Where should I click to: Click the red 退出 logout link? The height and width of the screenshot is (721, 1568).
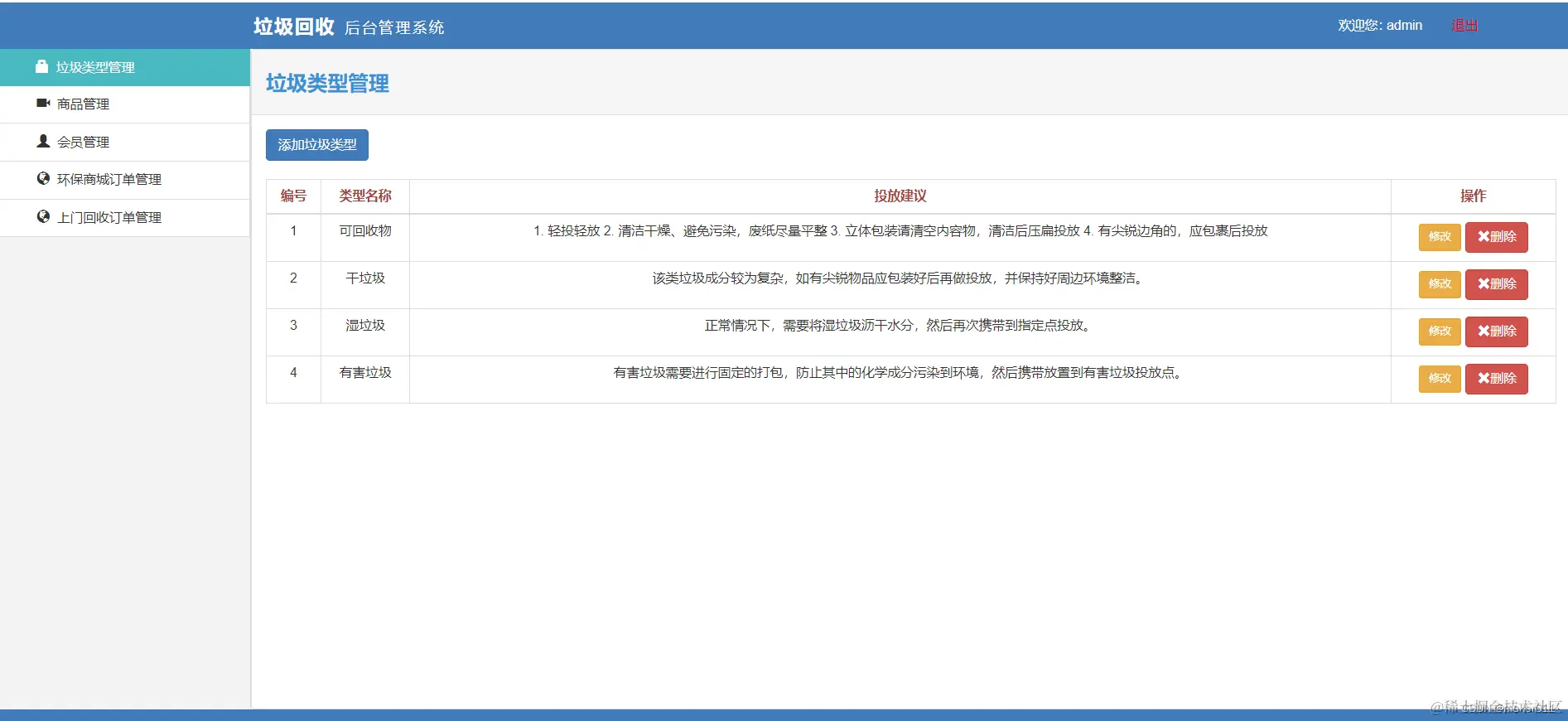[1464, 26]
